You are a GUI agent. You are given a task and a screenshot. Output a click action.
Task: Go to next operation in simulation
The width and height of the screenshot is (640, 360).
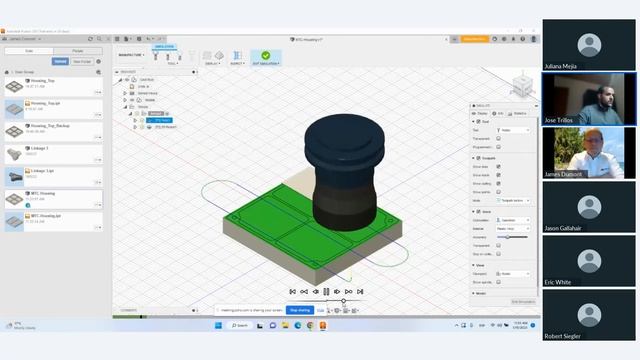[348, 291]
